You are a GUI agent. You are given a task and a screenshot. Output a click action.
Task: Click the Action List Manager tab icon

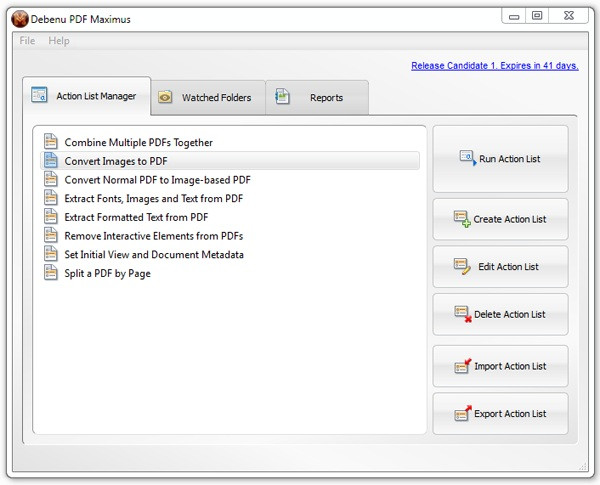click(39, 95)
